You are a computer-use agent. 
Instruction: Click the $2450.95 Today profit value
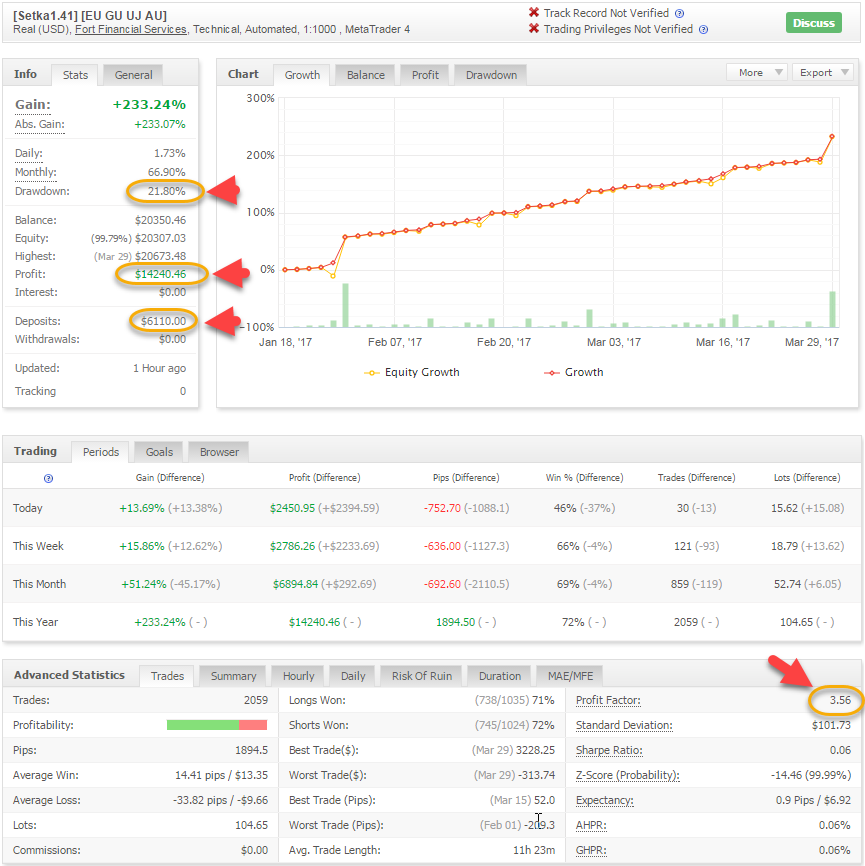click(x=292, y=508)
